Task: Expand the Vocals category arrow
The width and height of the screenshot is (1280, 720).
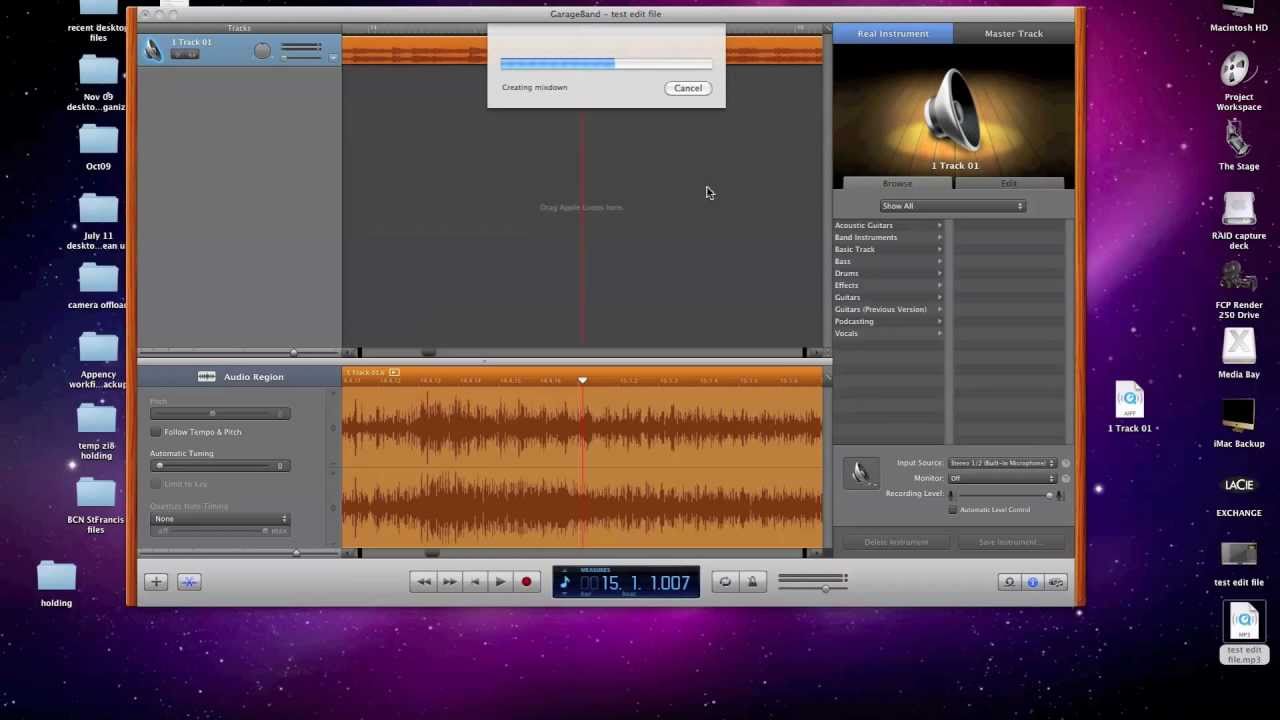Action: (x=939, y=334)
